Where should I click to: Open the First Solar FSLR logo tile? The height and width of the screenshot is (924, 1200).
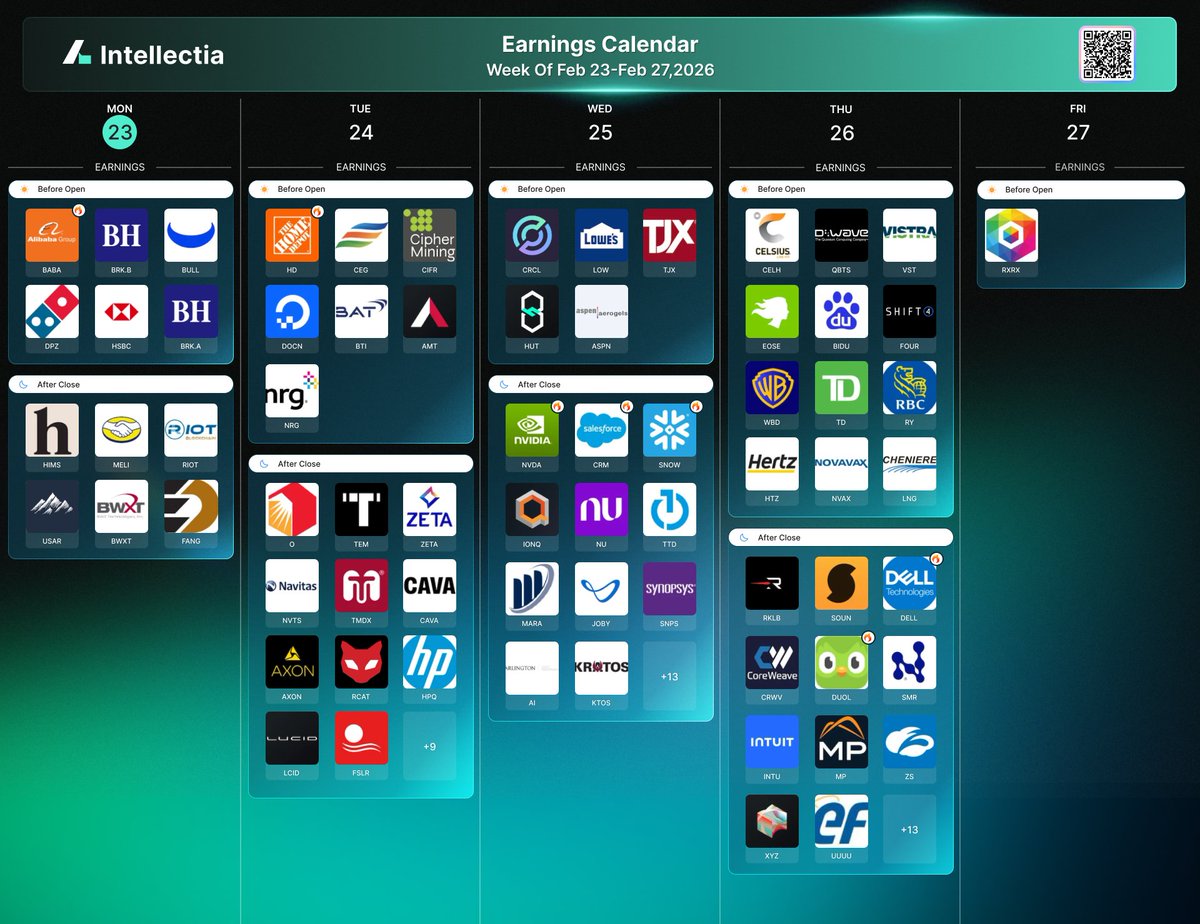tap(361, 738)
